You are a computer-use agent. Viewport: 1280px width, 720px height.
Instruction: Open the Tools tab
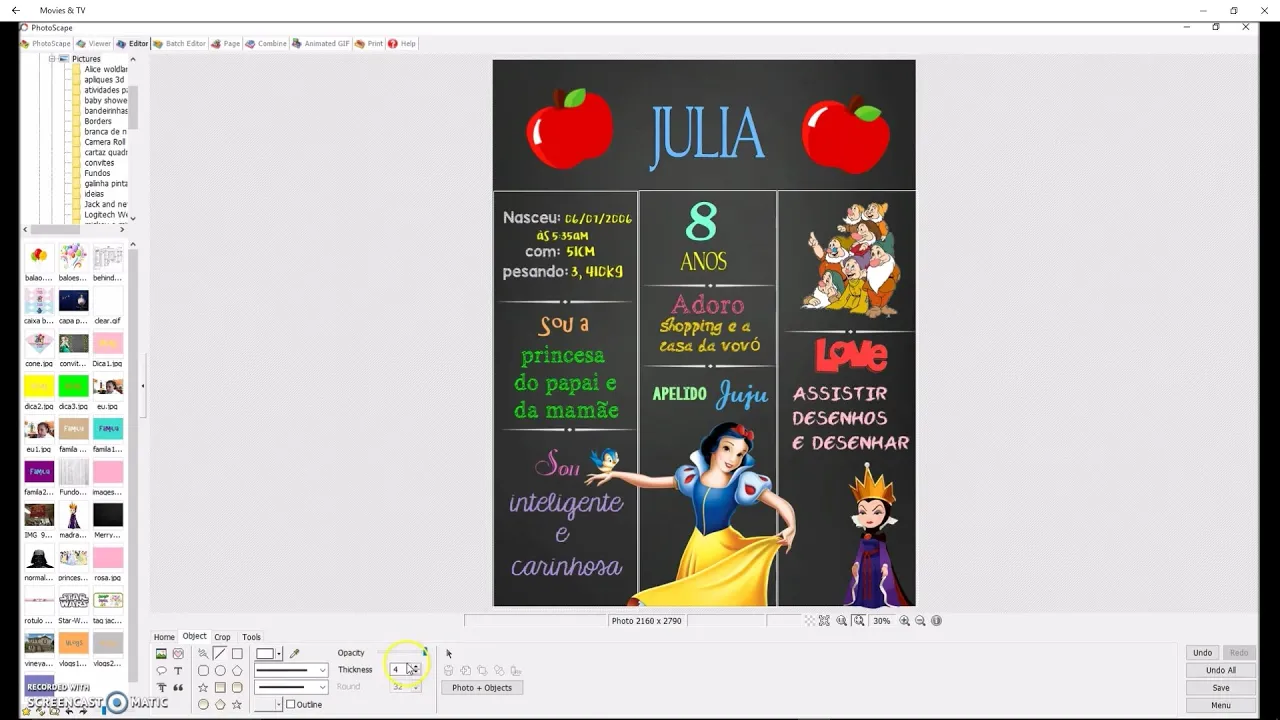[x=251, y=637]
